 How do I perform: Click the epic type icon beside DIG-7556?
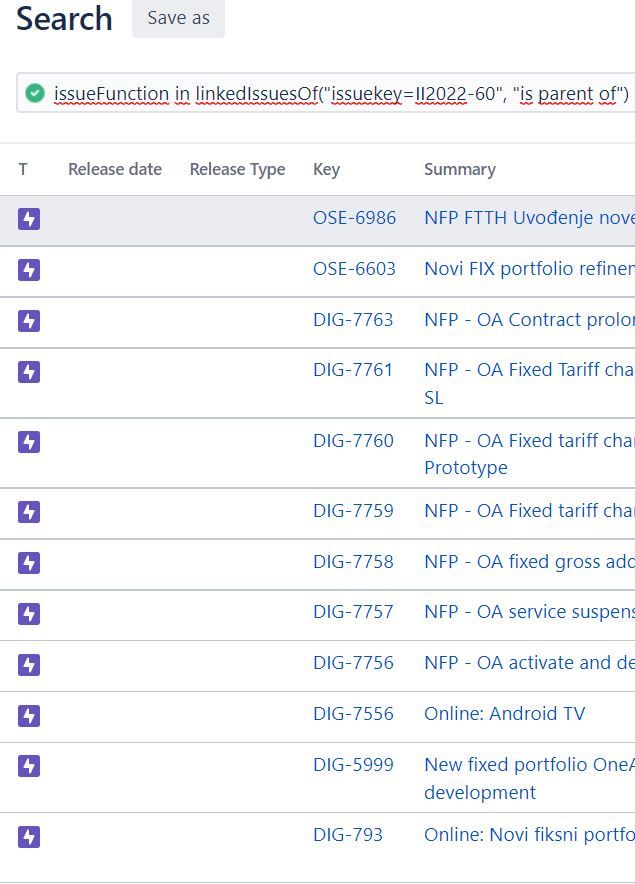point(29,715)
